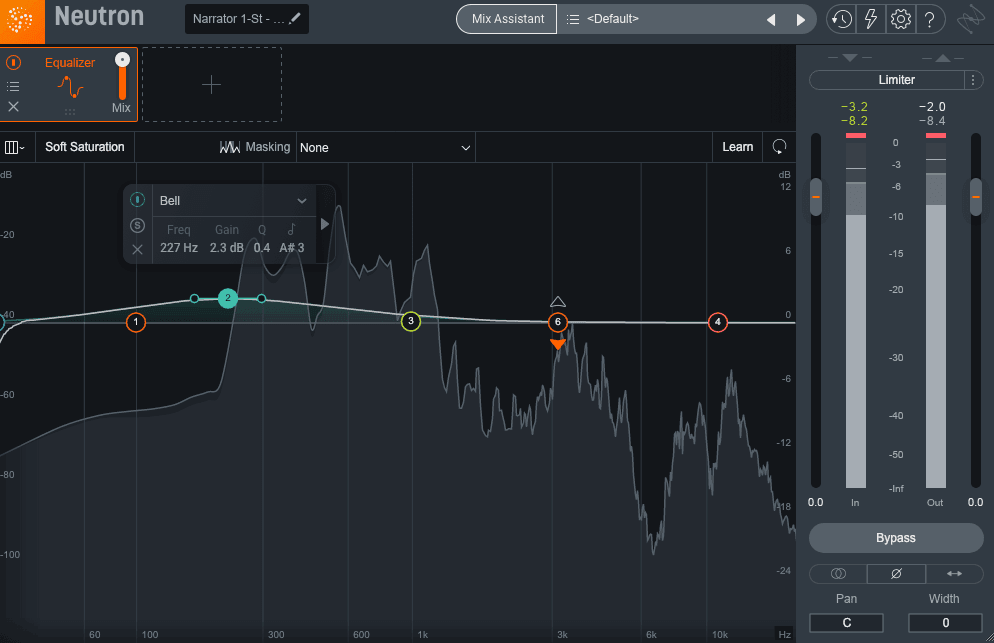Image resolution: width=994 pixels, height=643 pixels.
Task: Click input peak reading -3.2
Action: click(x=854, y=107)
